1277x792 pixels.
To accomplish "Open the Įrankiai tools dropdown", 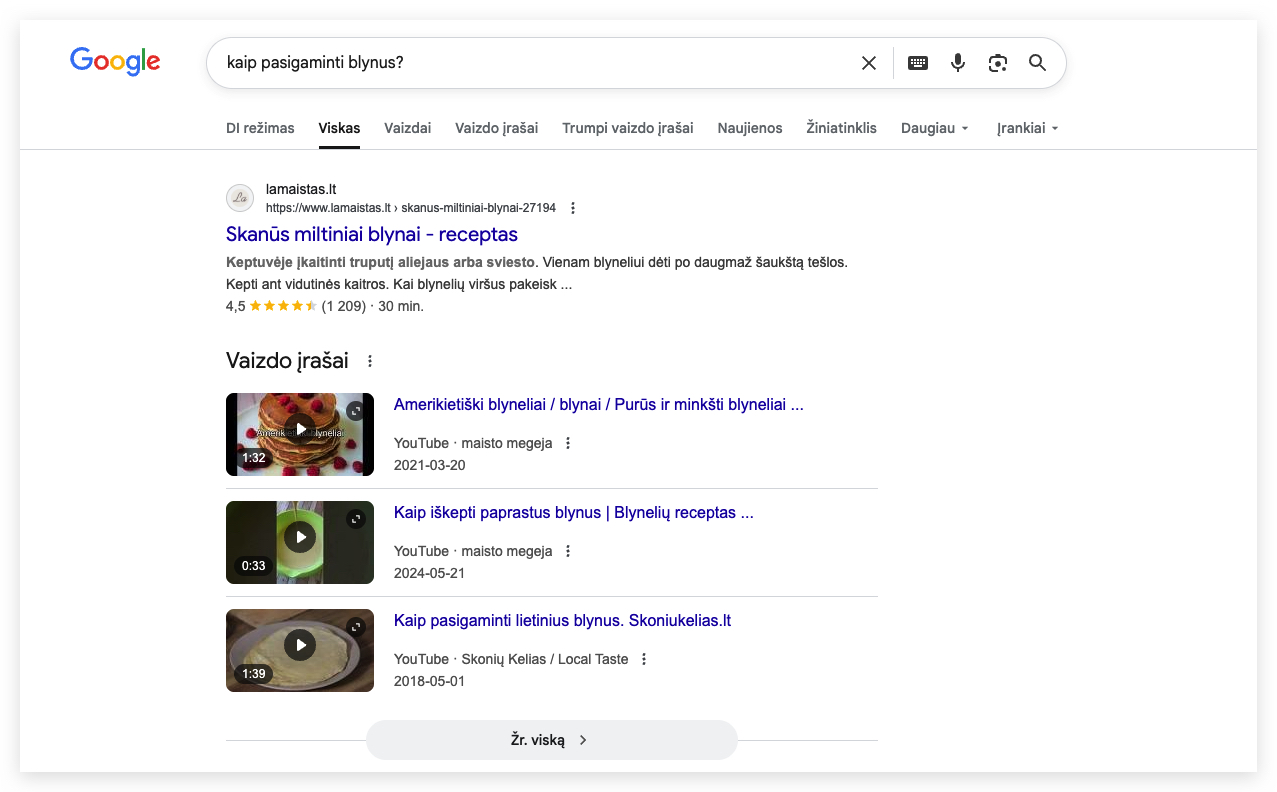I will (x=1027, y=128).
